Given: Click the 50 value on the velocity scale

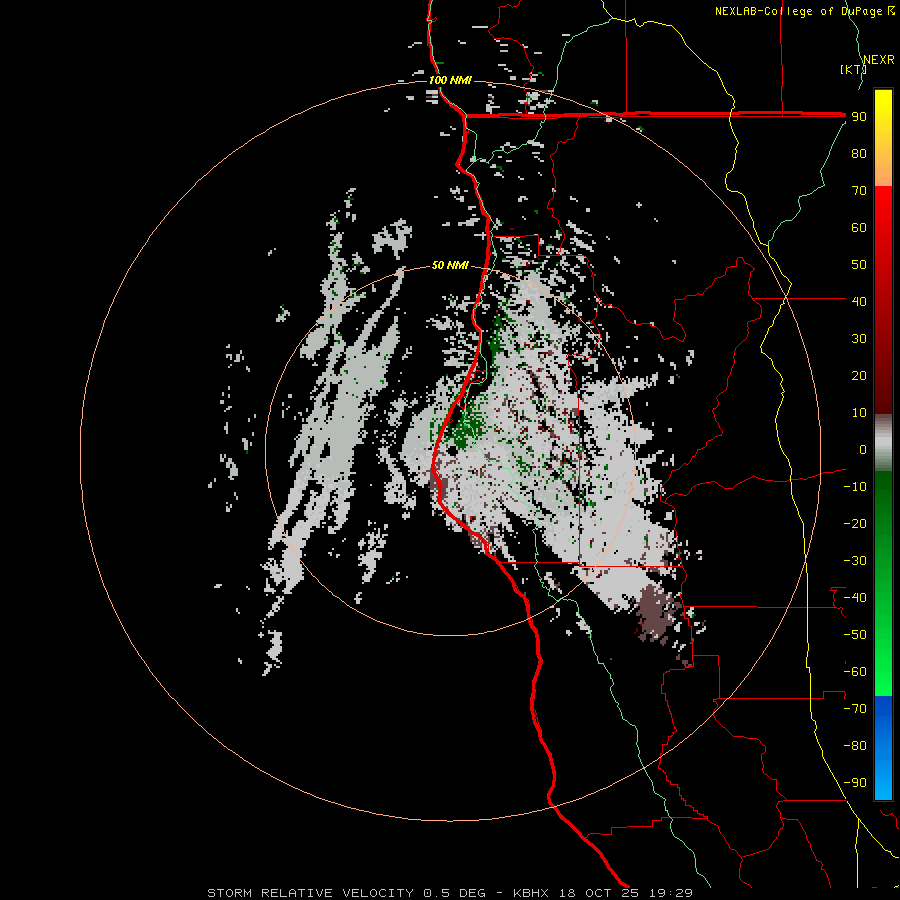Looking at the screenshot, I should point(859,265).
